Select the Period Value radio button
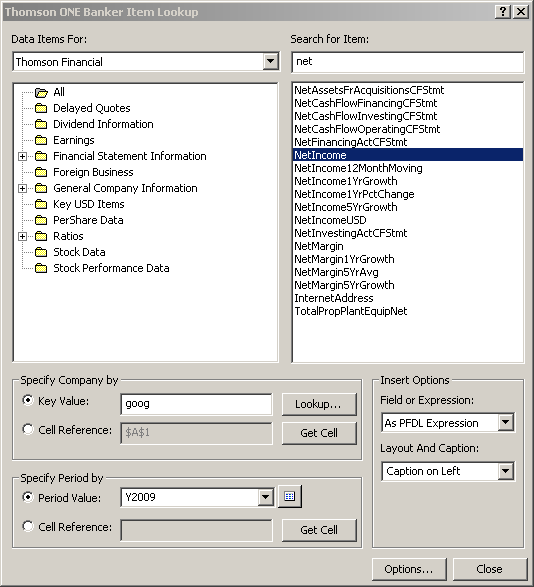 (28, 497)
